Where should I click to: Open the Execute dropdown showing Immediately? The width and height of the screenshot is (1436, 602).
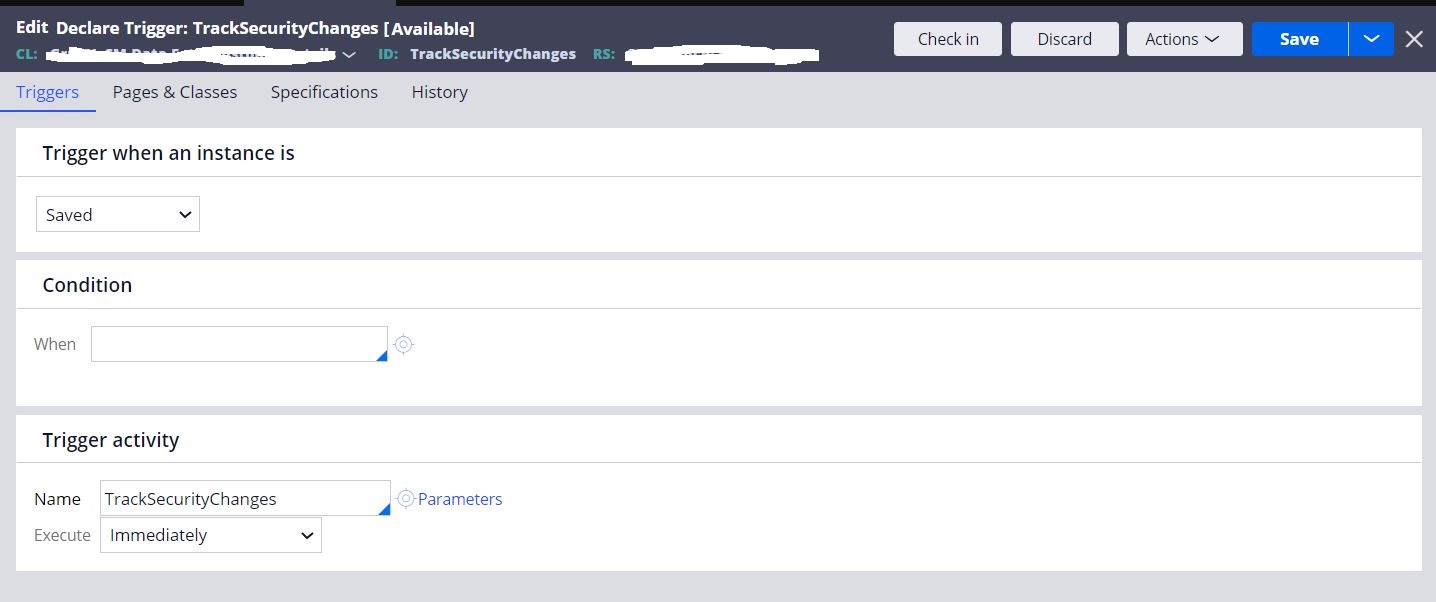210,535
